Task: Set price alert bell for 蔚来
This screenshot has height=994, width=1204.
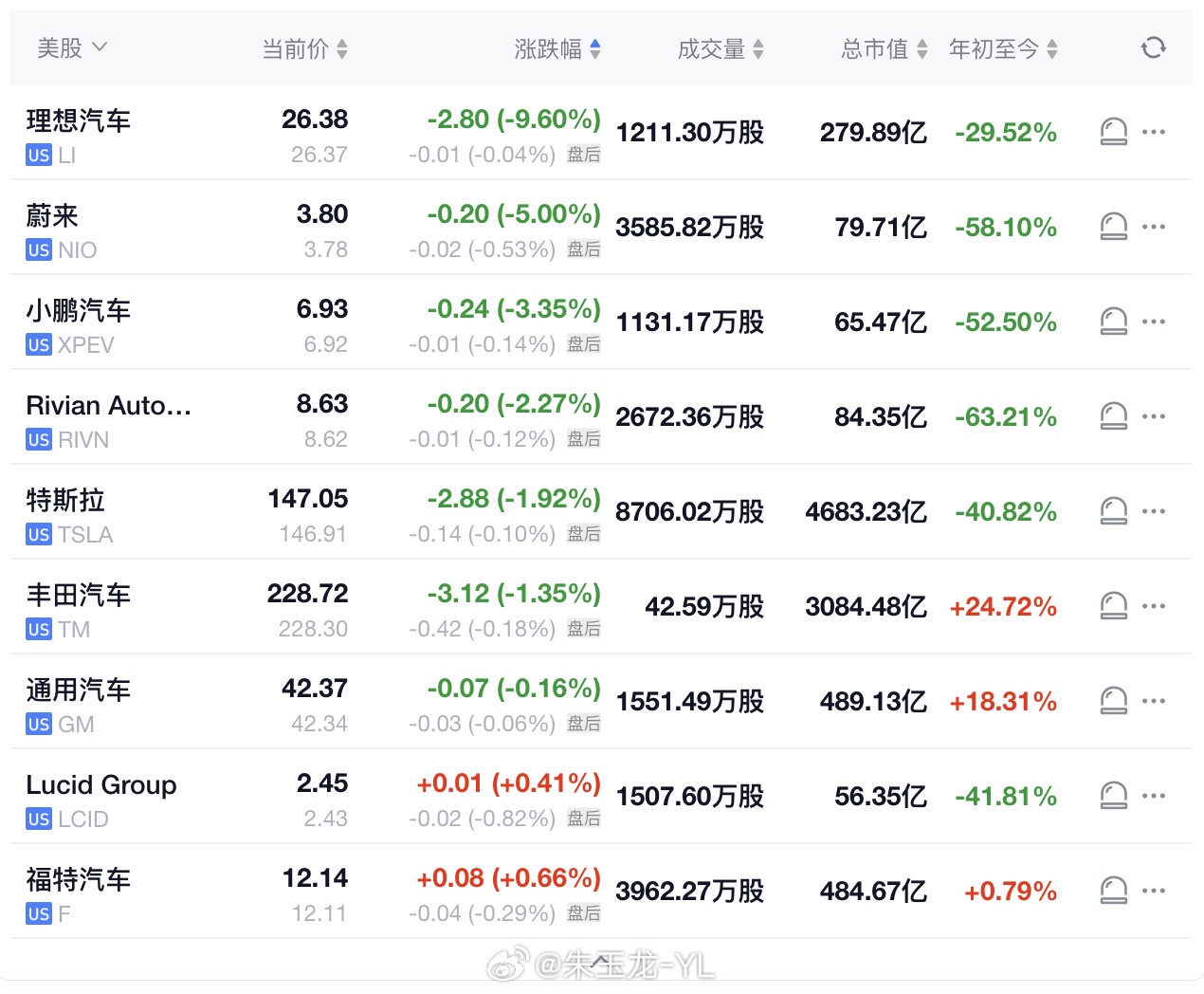Action: (x=1114, y=227)
